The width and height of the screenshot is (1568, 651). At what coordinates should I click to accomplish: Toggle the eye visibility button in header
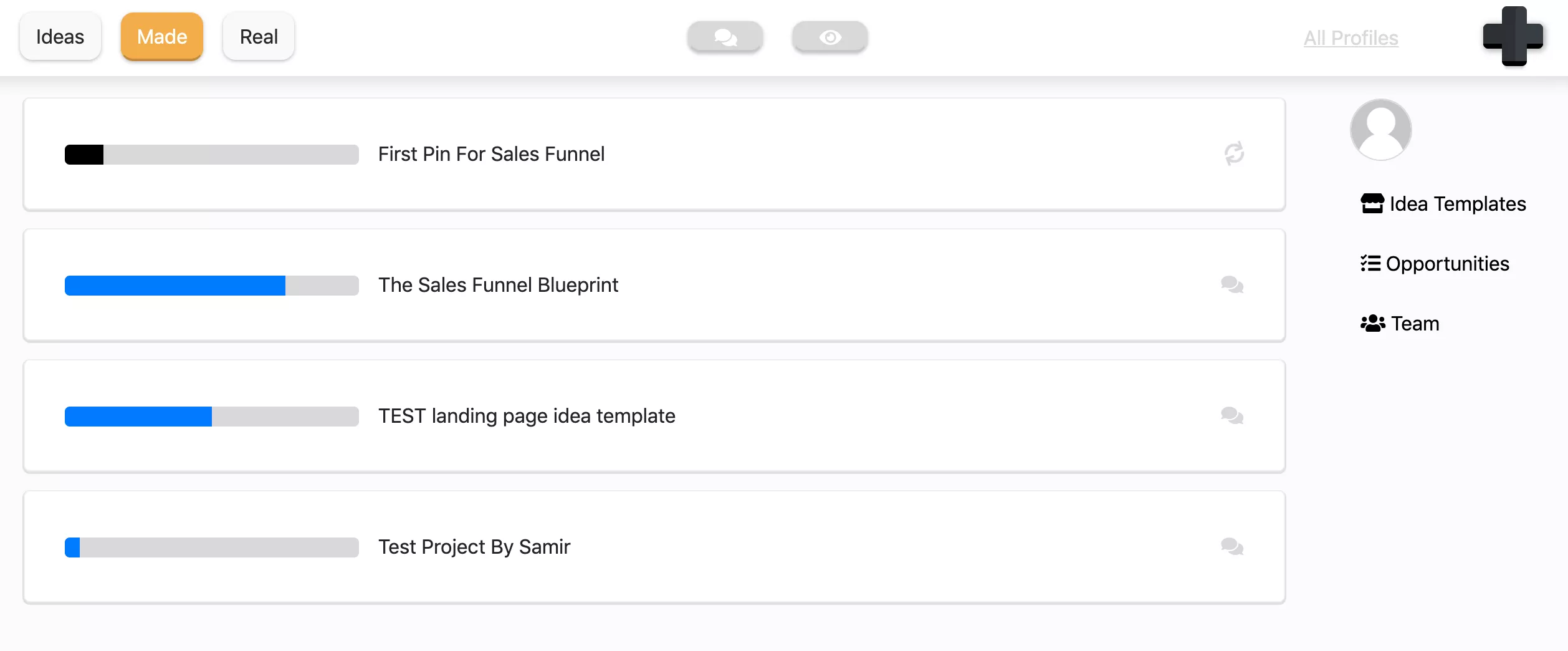pos(830,37)
